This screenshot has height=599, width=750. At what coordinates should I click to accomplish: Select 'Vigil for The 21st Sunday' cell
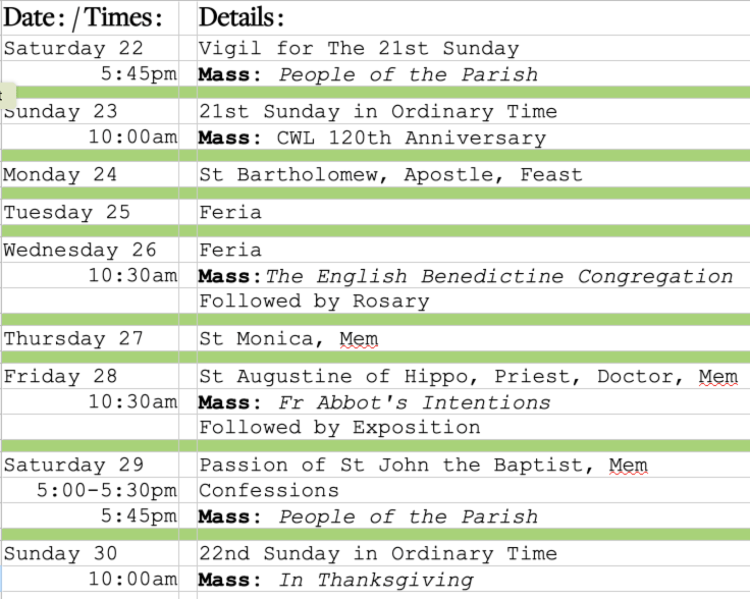[x=474, y=48]
